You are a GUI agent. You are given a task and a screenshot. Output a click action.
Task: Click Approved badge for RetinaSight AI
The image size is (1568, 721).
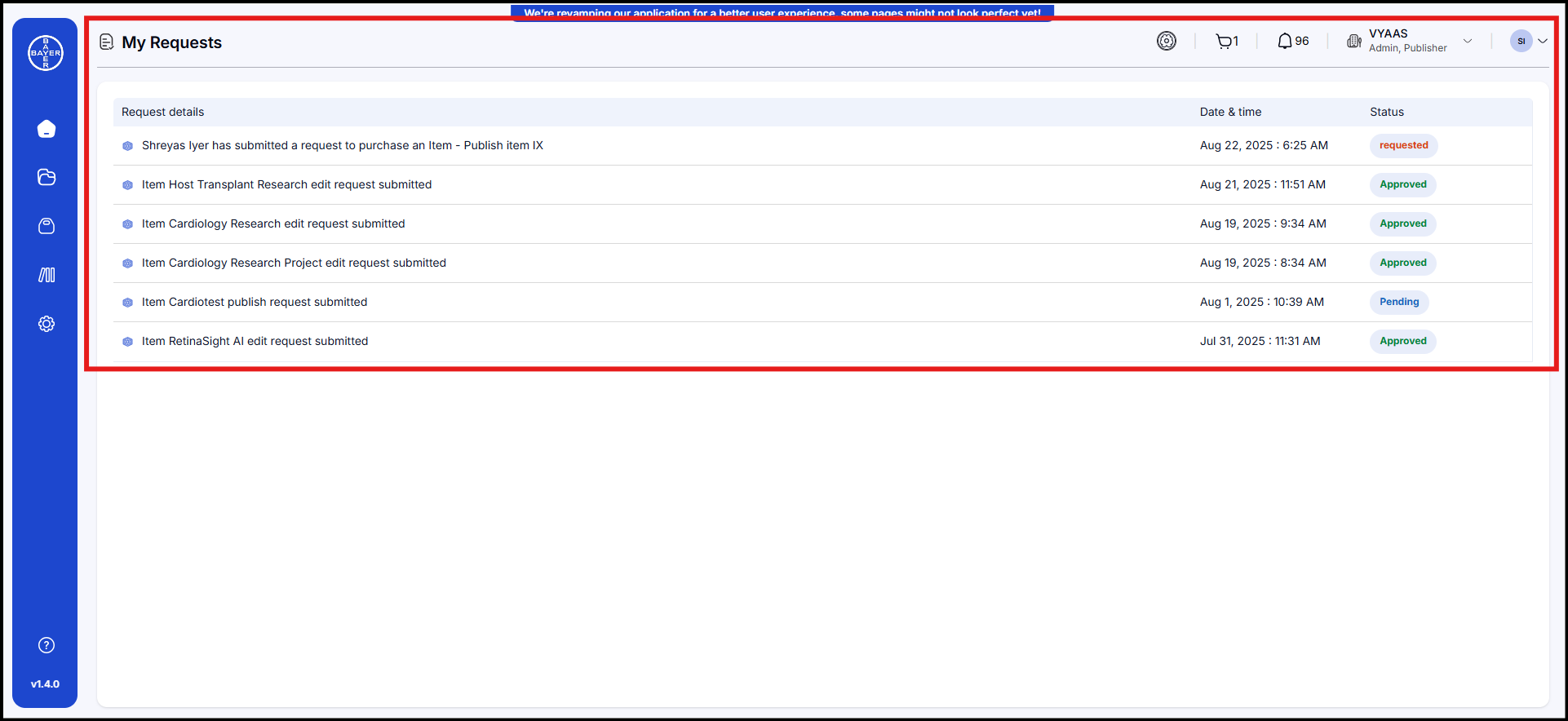coord(1403,341)
